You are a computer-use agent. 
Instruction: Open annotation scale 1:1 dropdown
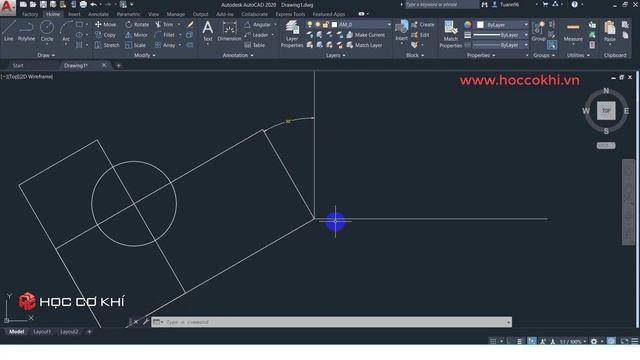[x=572, y=341]
